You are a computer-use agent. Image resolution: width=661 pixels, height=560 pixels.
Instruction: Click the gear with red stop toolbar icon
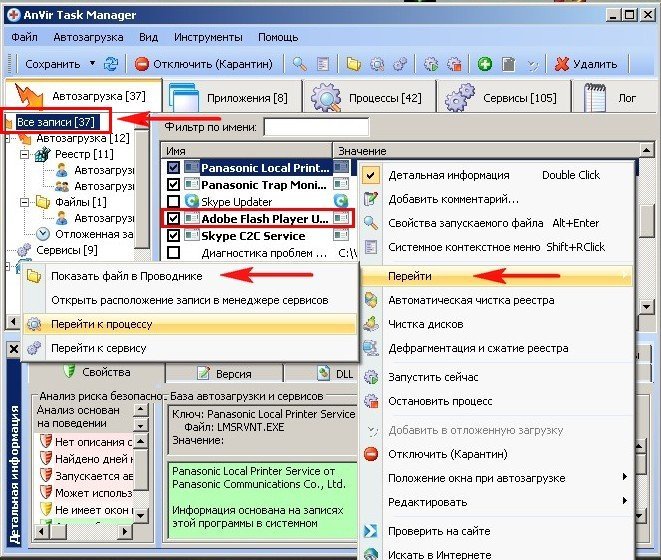tap(454, 64)
